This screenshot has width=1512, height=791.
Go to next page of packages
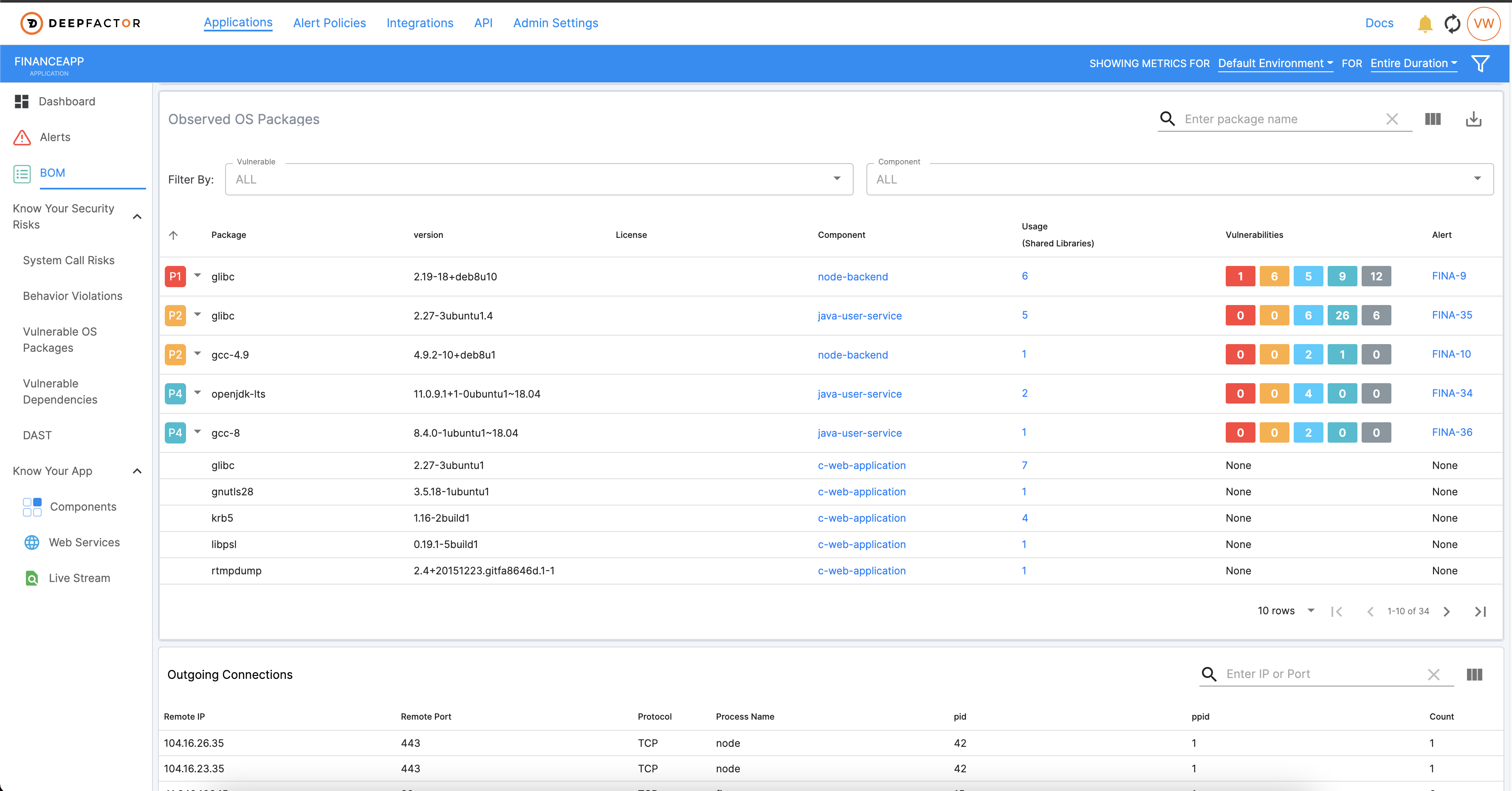[x=1447, y=611]
